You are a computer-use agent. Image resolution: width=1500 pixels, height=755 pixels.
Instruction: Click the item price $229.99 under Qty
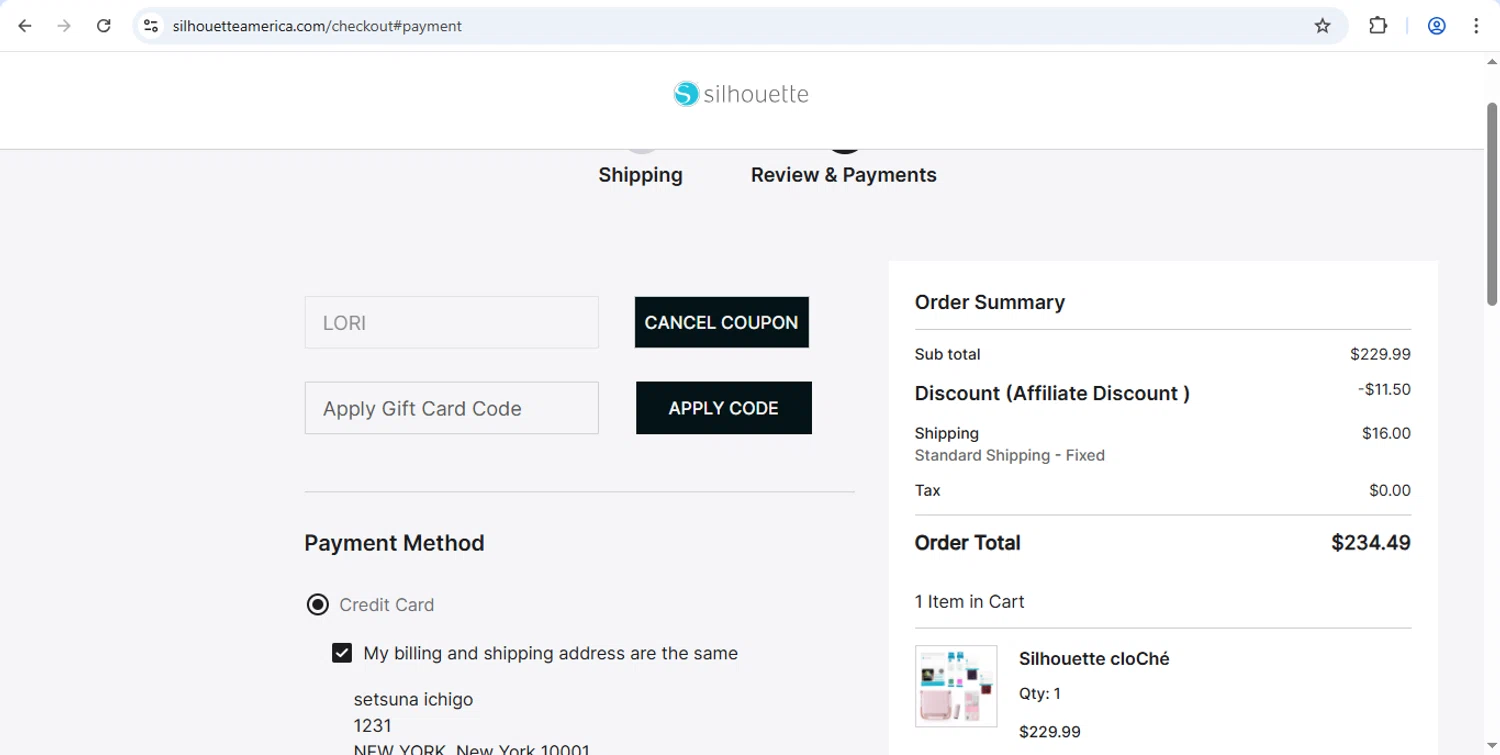click(1049, 732)
